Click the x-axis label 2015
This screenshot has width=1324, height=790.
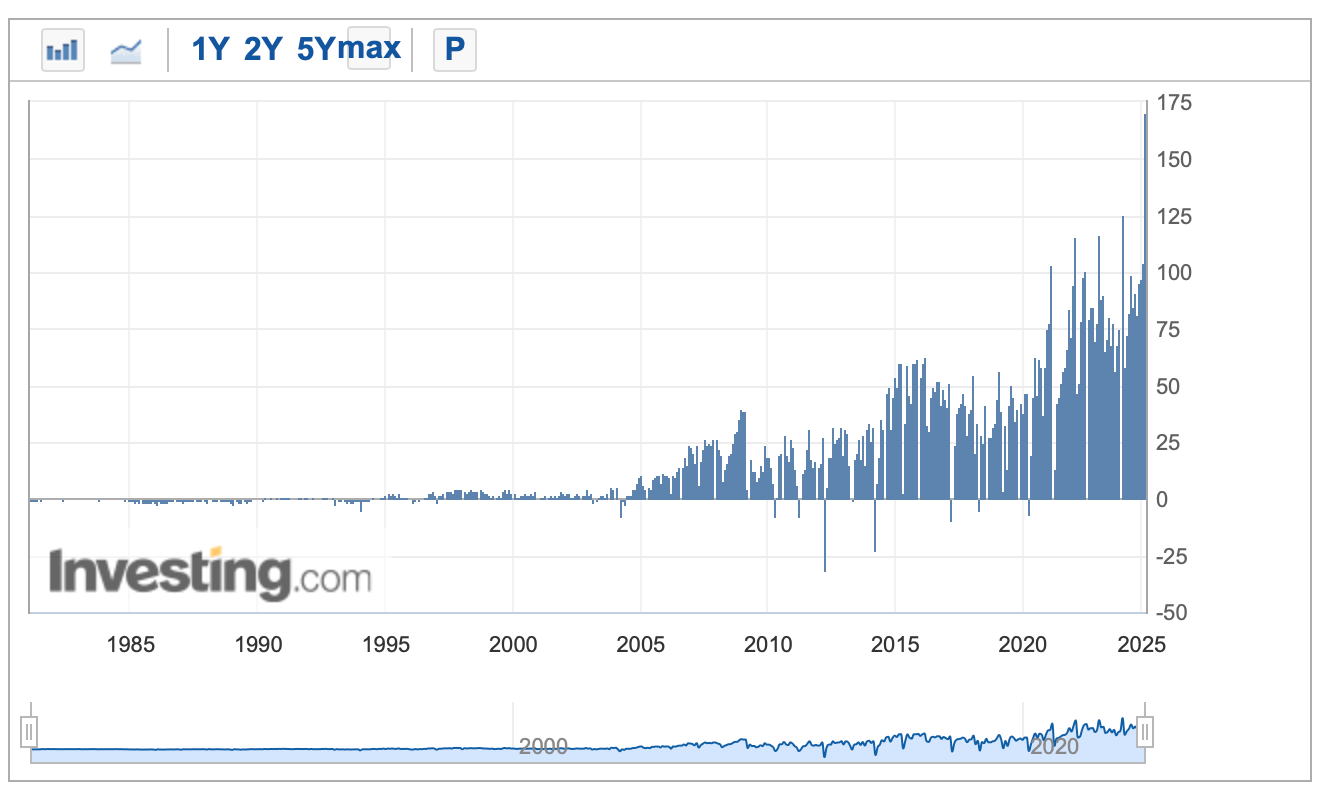click(x=895, y=644)
